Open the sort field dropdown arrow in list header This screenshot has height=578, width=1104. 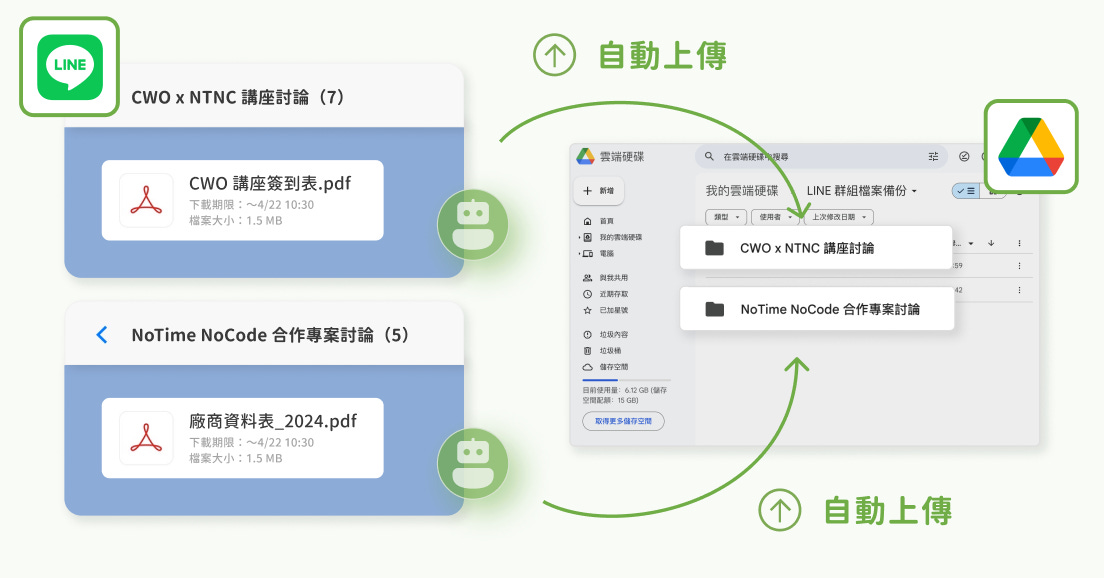(x=971, y=244)
